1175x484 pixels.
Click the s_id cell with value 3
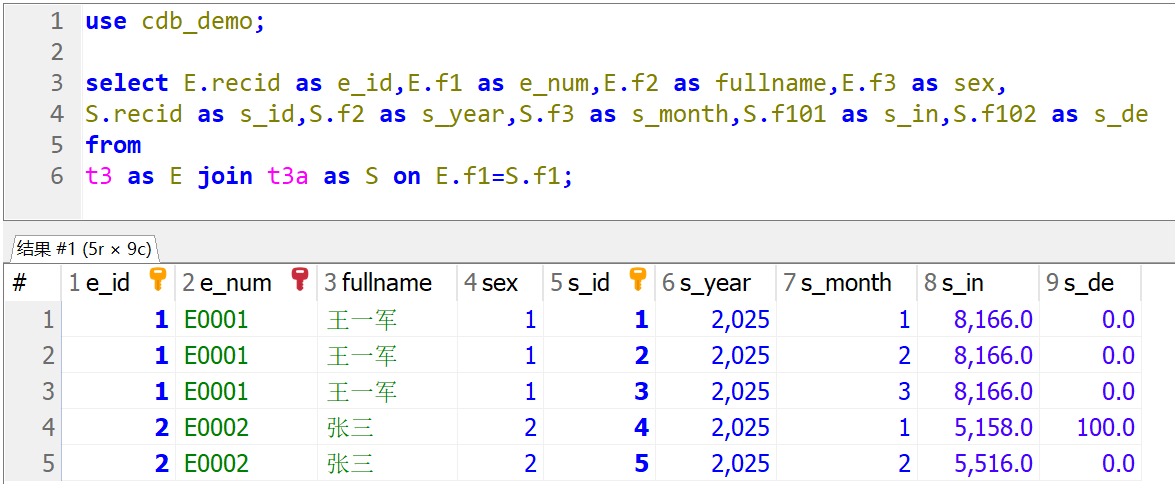tap(641, 392)
